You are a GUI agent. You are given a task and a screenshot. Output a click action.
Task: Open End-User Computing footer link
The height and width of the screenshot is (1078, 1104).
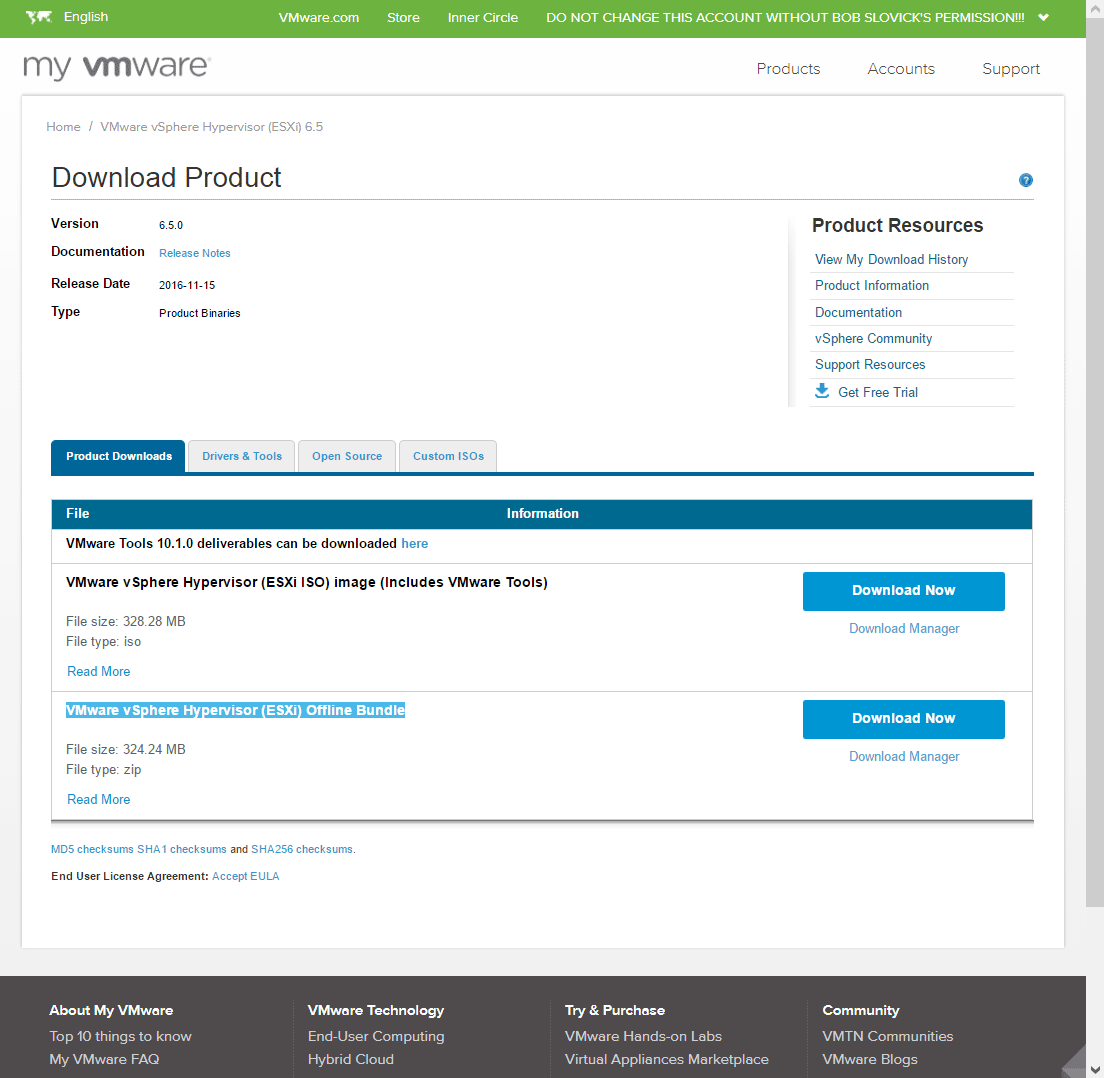(x=376, y=1036)
